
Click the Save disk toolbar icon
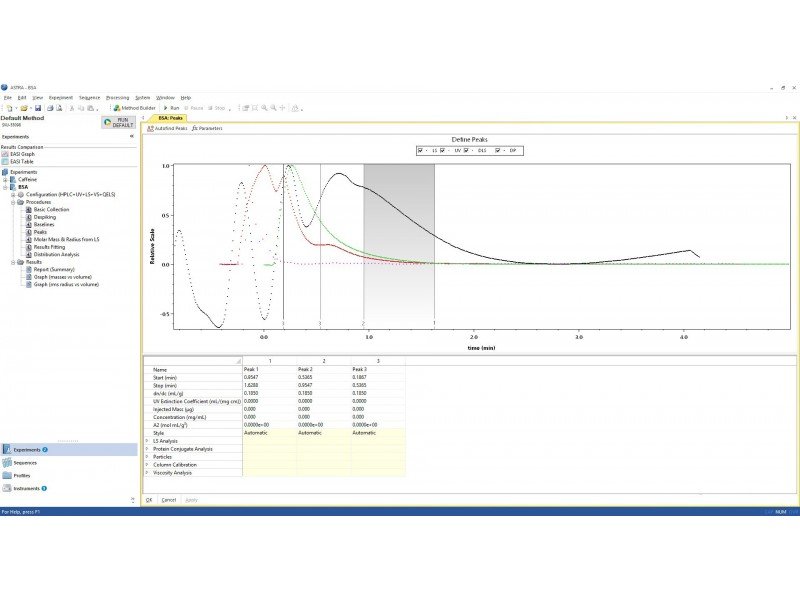click(38, 108)
